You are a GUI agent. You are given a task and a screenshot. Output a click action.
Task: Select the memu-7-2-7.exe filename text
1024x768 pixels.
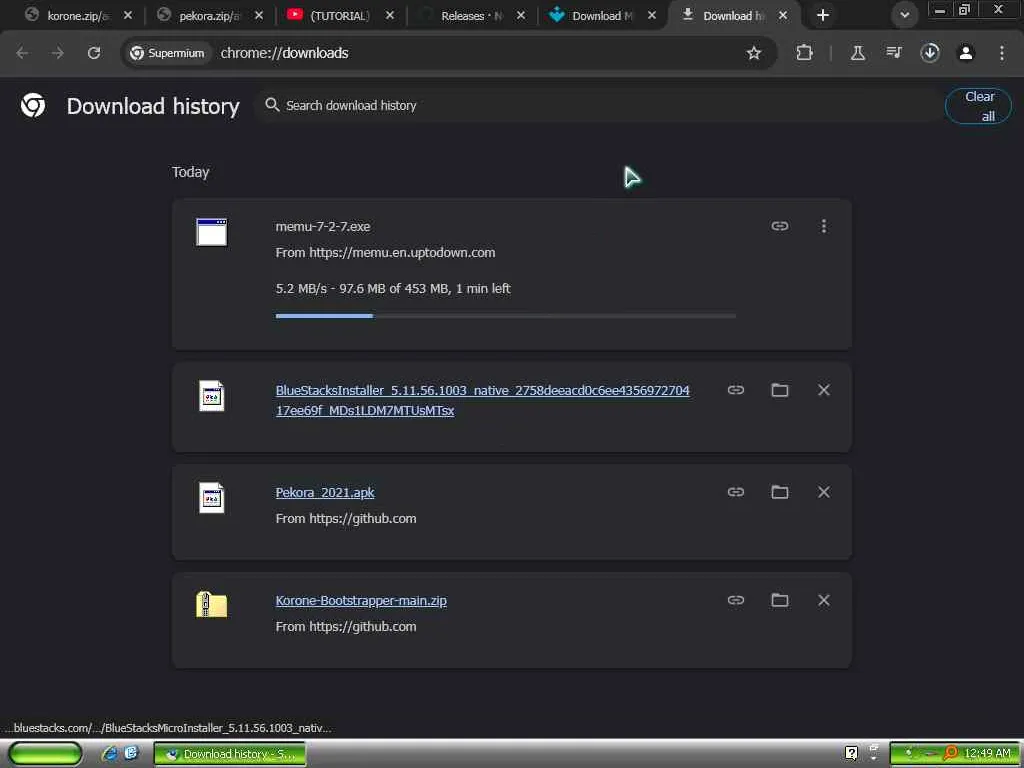[x=323, y=227]
